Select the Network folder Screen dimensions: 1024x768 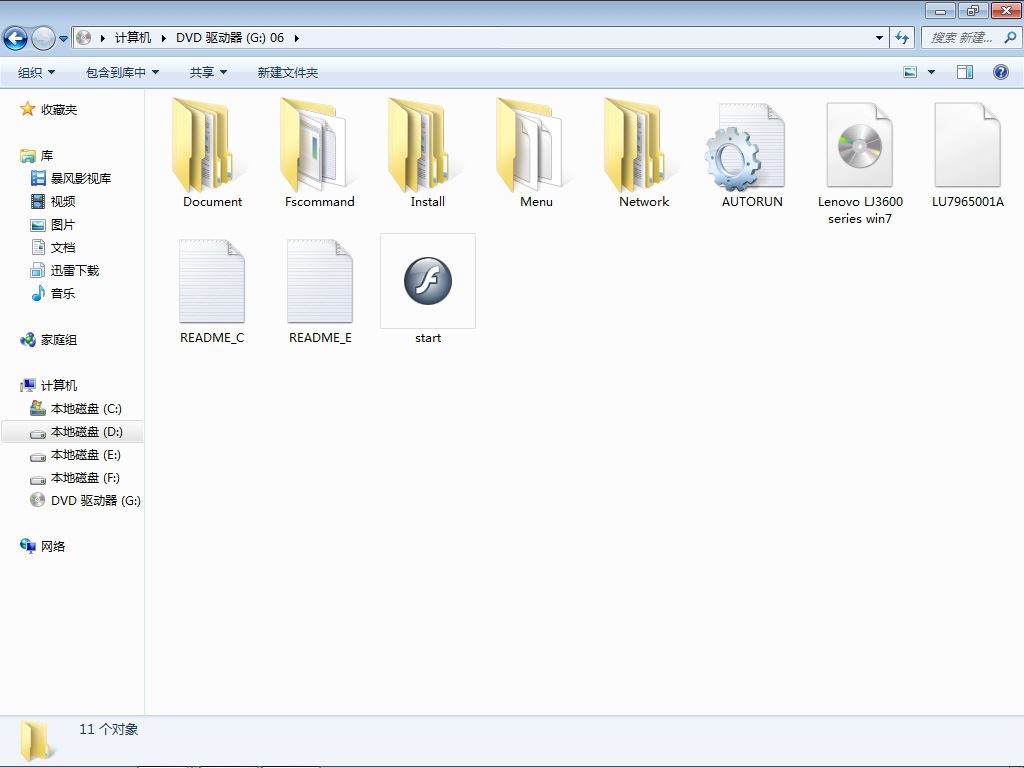[644, 154]
